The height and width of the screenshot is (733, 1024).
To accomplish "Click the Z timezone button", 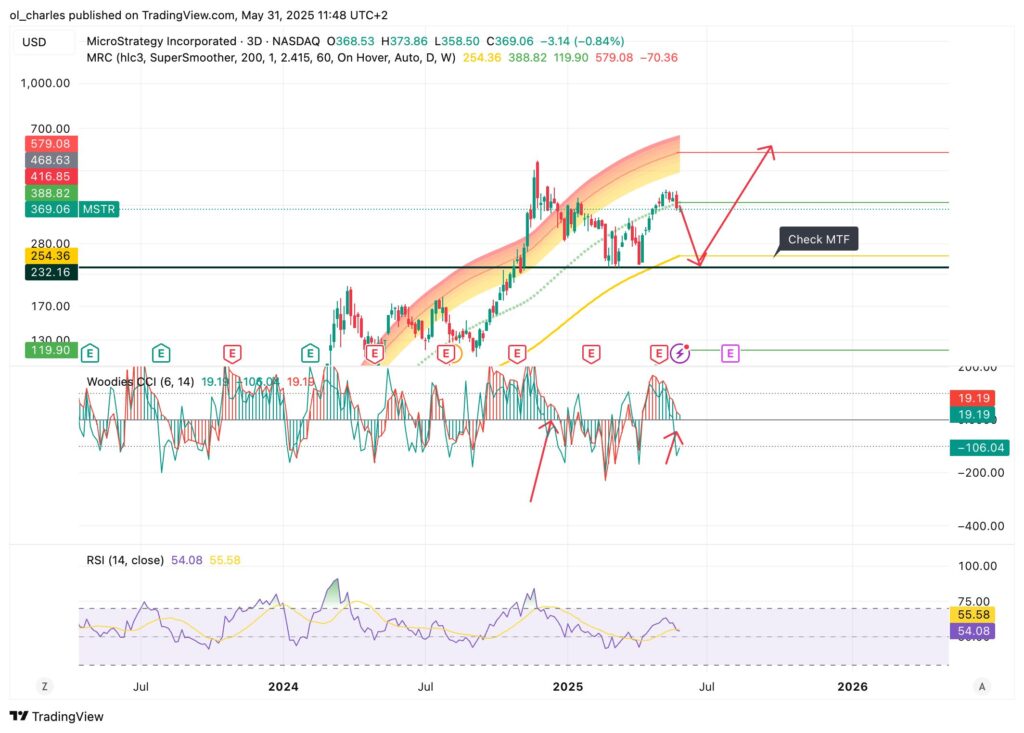I will [x=44, y=686].
